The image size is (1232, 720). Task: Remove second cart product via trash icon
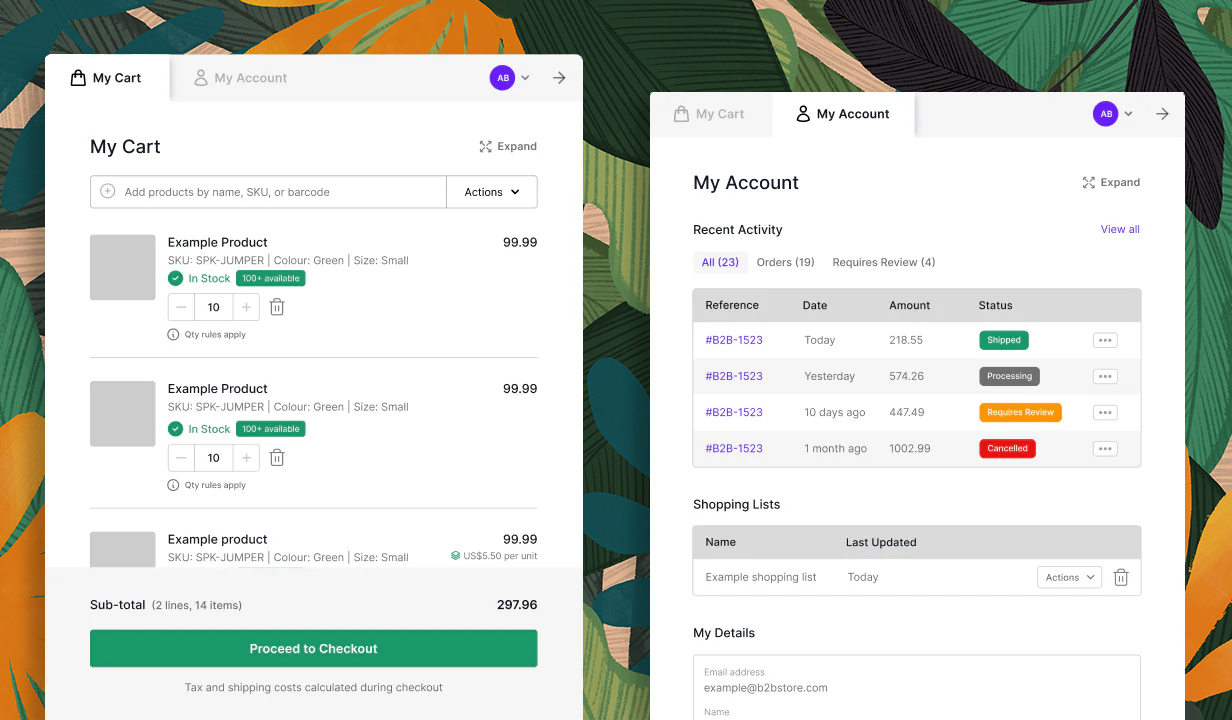277,458
